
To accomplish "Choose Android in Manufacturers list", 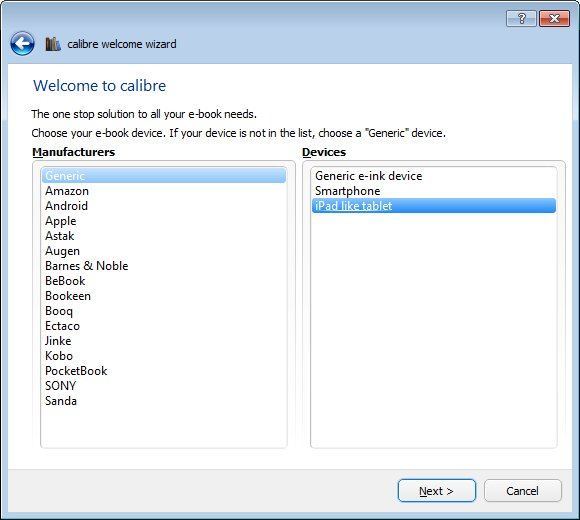I will click(164, 206).
